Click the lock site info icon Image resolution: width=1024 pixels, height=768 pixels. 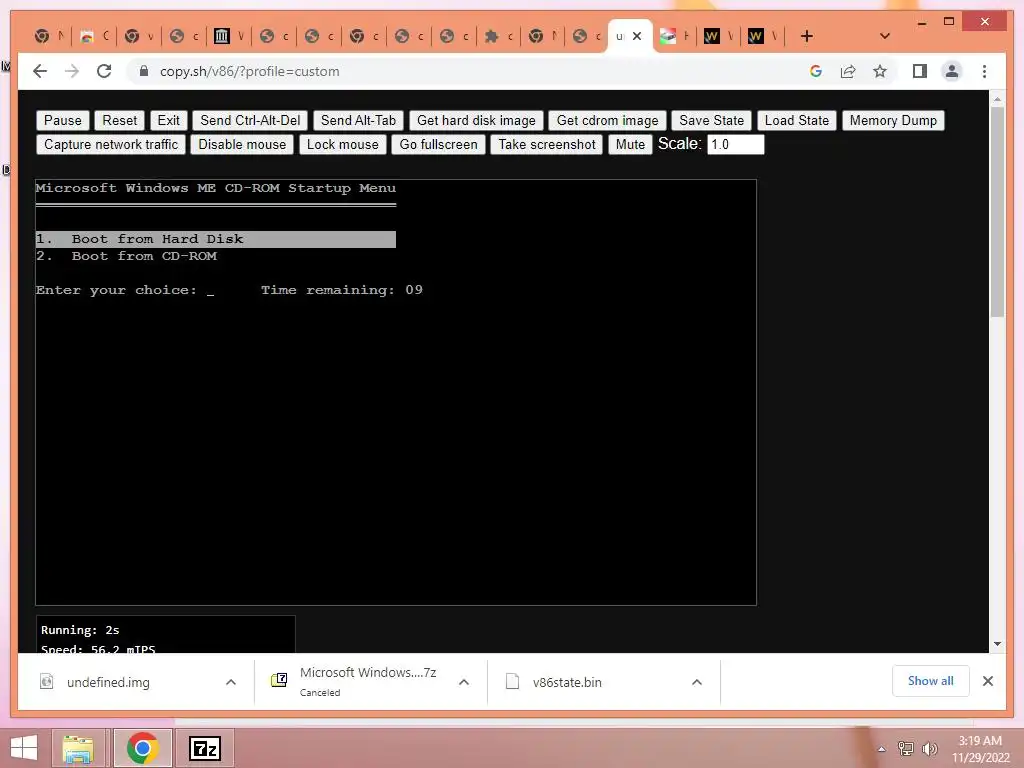pyautogui.click(x=144, y=71)
